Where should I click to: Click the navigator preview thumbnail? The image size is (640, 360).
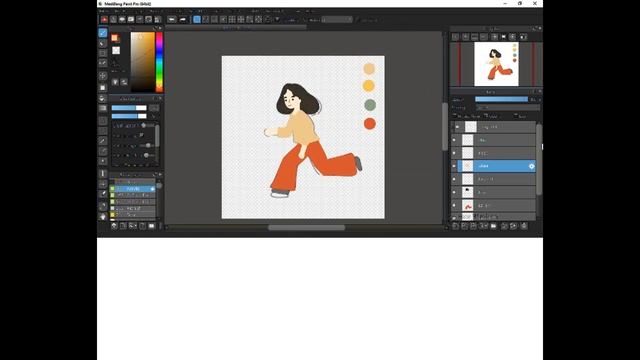(x=496, y=64)
